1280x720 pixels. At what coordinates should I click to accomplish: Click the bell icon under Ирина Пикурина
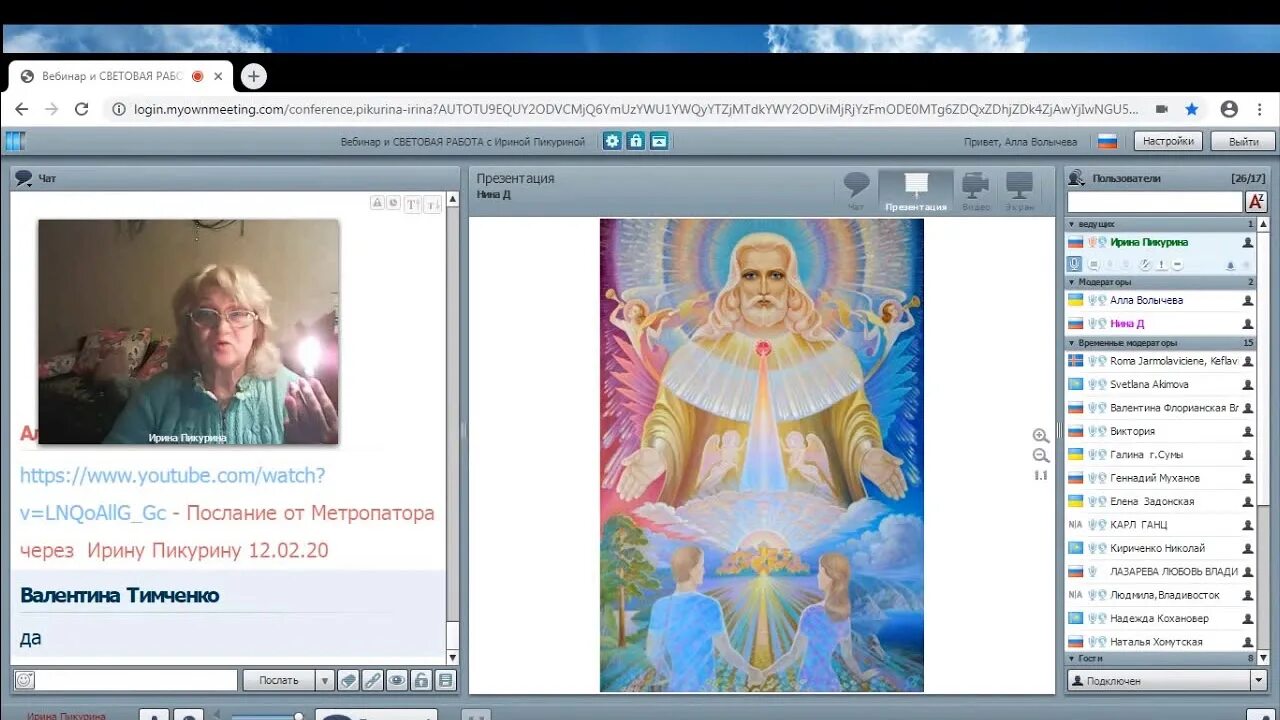pos(1229,265)
